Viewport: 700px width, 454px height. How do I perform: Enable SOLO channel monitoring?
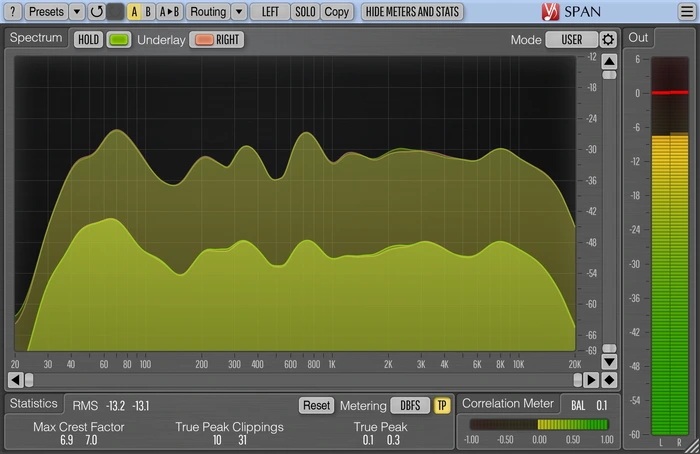305,12
